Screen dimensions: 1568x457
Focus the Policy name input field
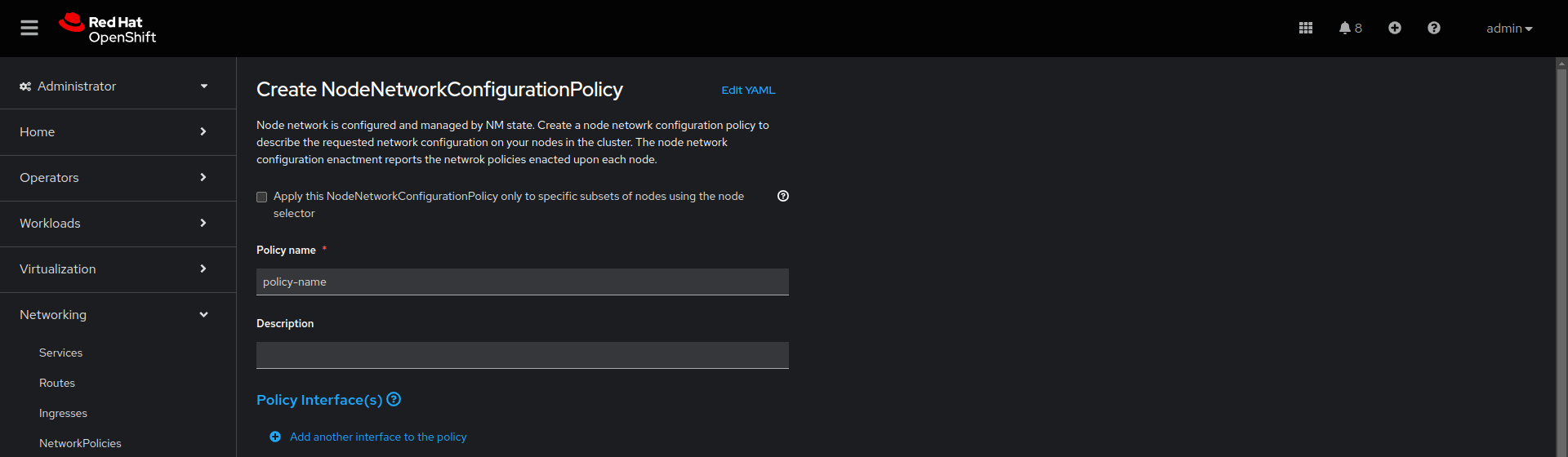[x=523, y=282]
